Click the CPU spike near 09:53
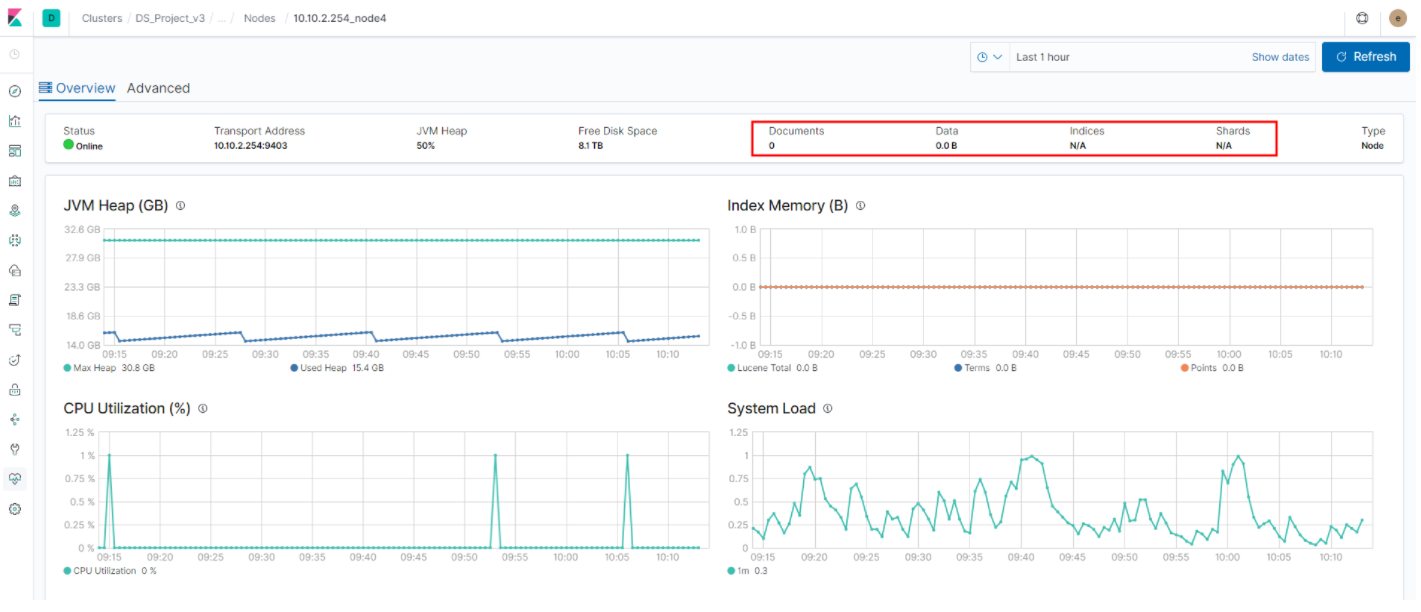The height and width of the screenshot is (612, 1421). (x=495, y=456)
